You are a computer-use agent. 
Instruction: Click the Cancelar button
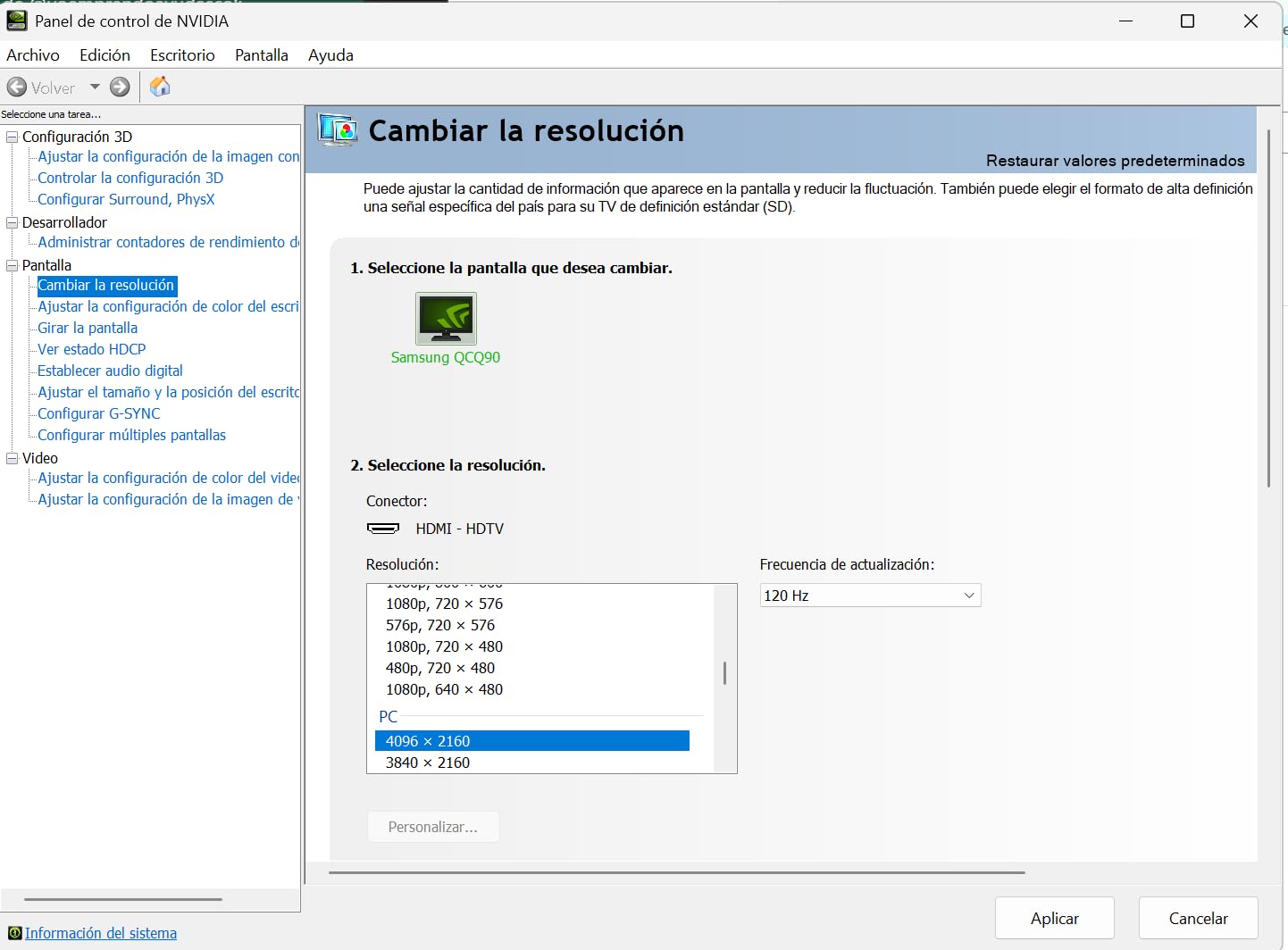pos(1198,918)
